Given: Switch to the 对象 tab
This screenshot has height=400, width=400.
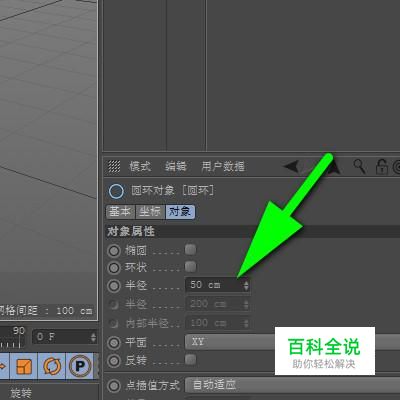Looking at the screenshot, I should [180, 212].
